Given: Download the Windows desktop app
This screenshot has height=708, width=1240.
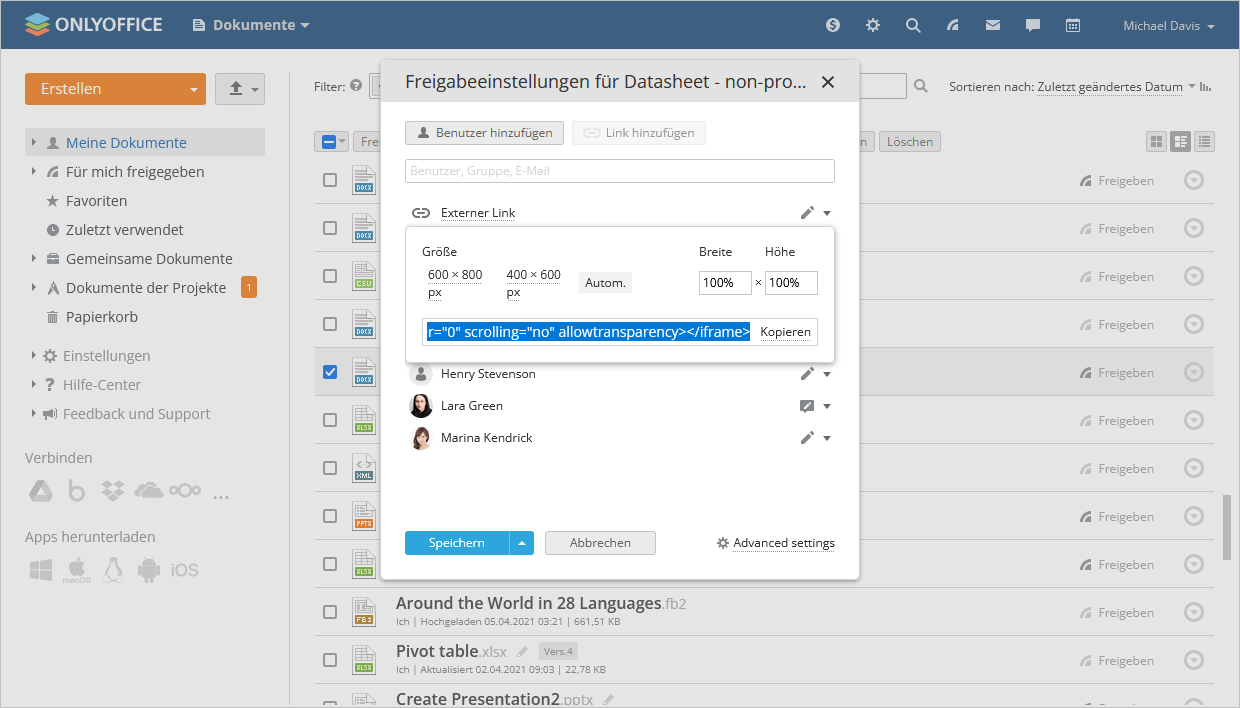Looking at the screenshot, I should click(40, 570).
